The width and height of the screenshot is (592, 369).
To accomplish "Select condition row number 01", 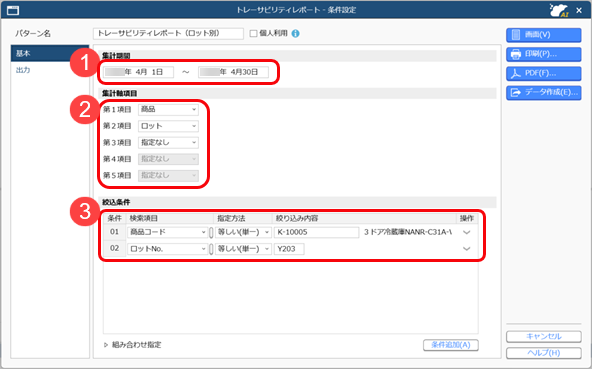I will pyautogui.click(x=114, y=232).
